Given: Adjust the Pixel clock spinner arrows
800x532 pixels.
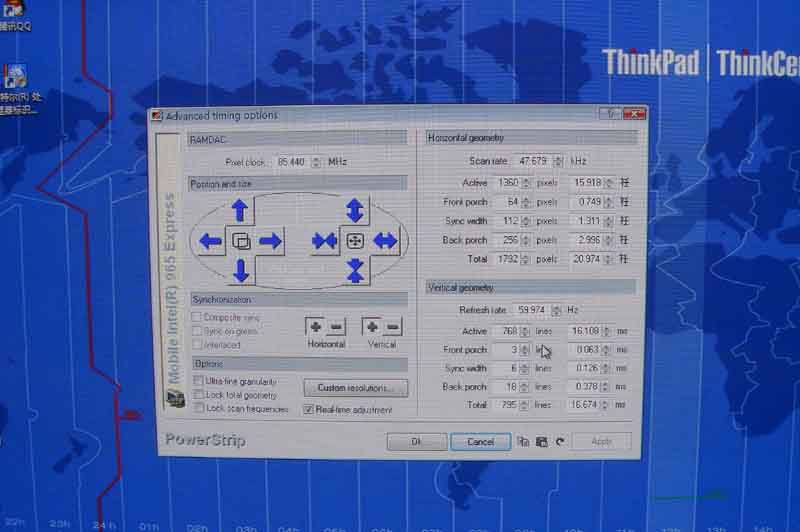Looking at the screenshot, I should [317, 162].
